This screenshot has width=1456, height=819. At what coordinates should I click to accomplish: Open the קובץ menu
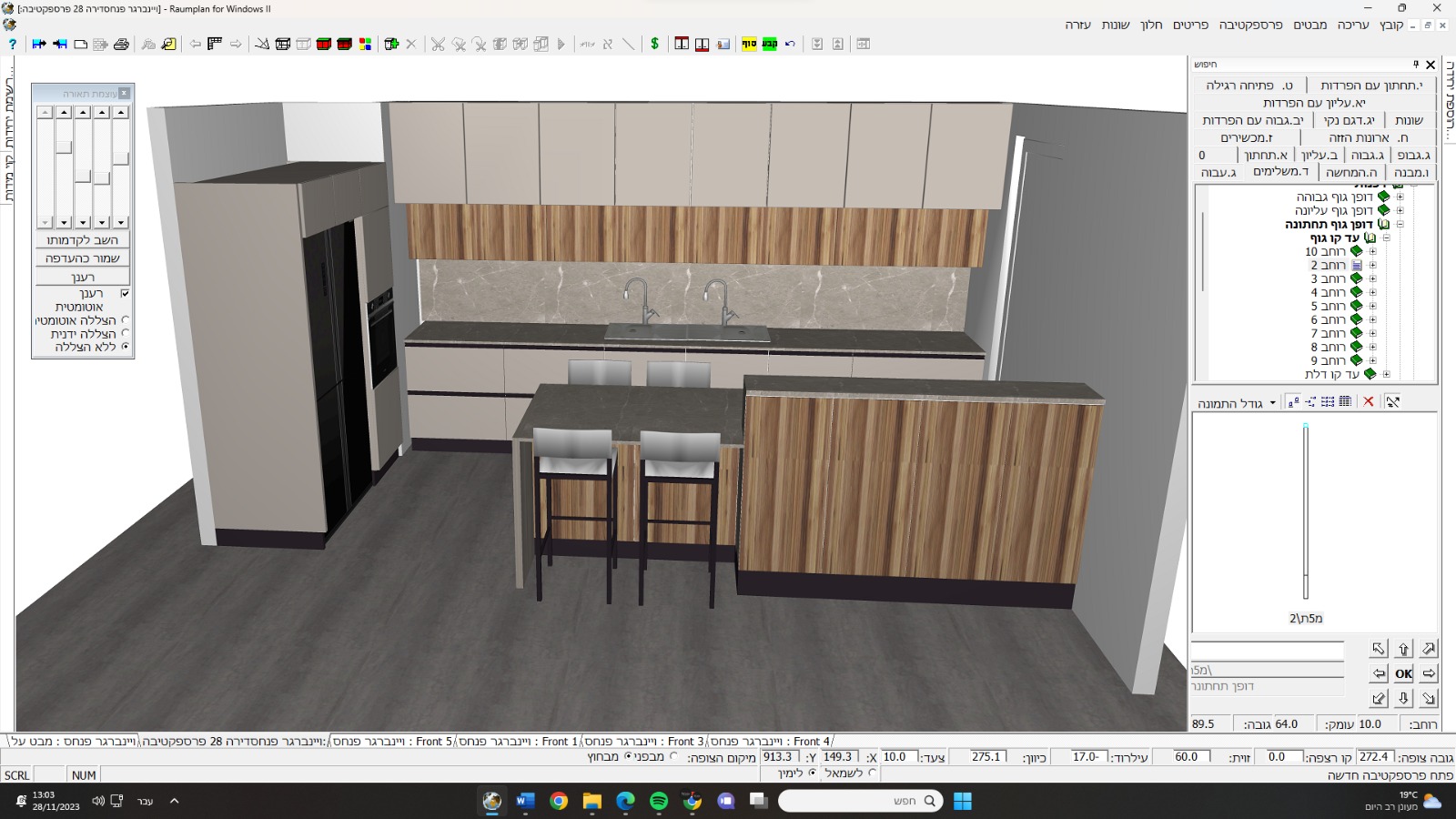(1391, 25)
